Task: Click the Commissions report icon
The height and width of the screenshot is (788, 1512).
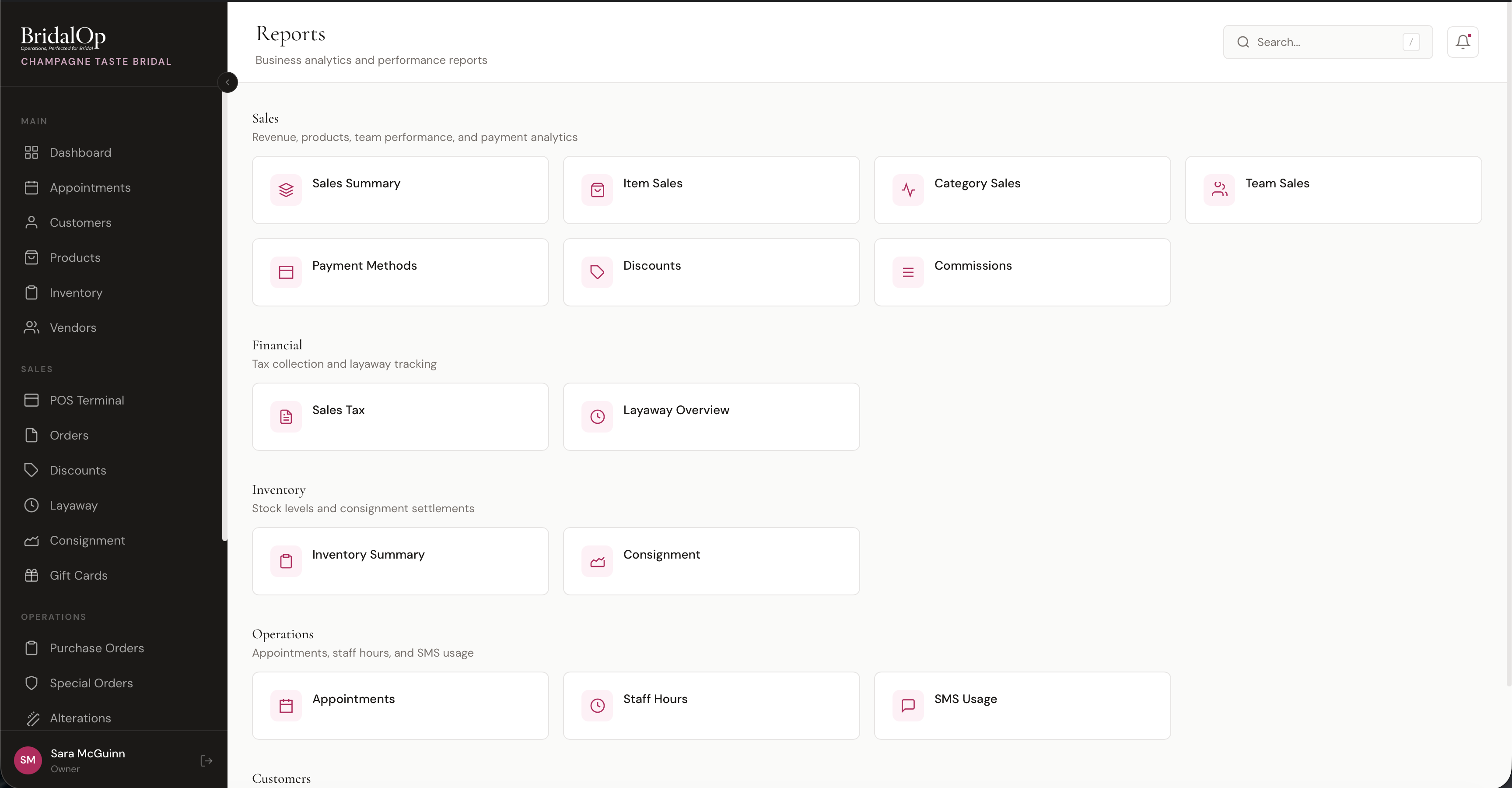Action: pos(907,272)
